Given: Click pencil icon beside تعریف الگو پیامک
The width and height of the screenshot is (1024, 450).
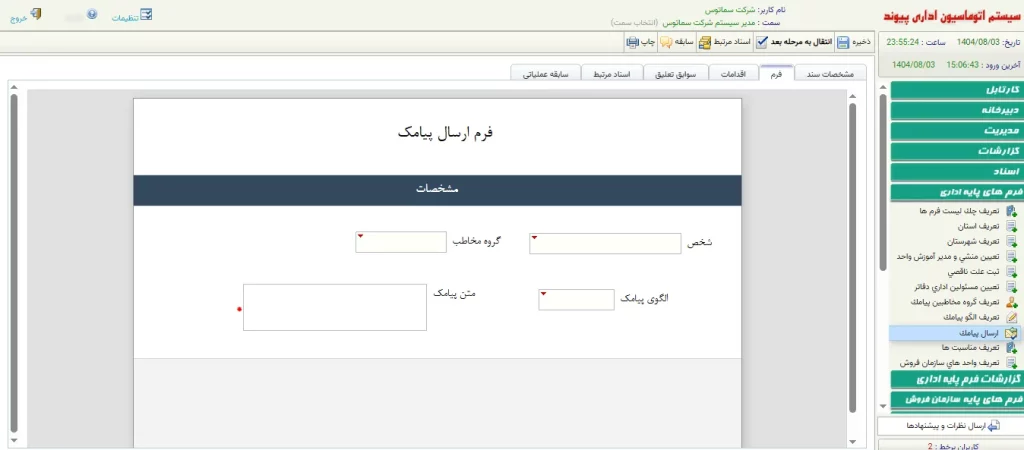Looking at the screenshot, I should 1012,317.
